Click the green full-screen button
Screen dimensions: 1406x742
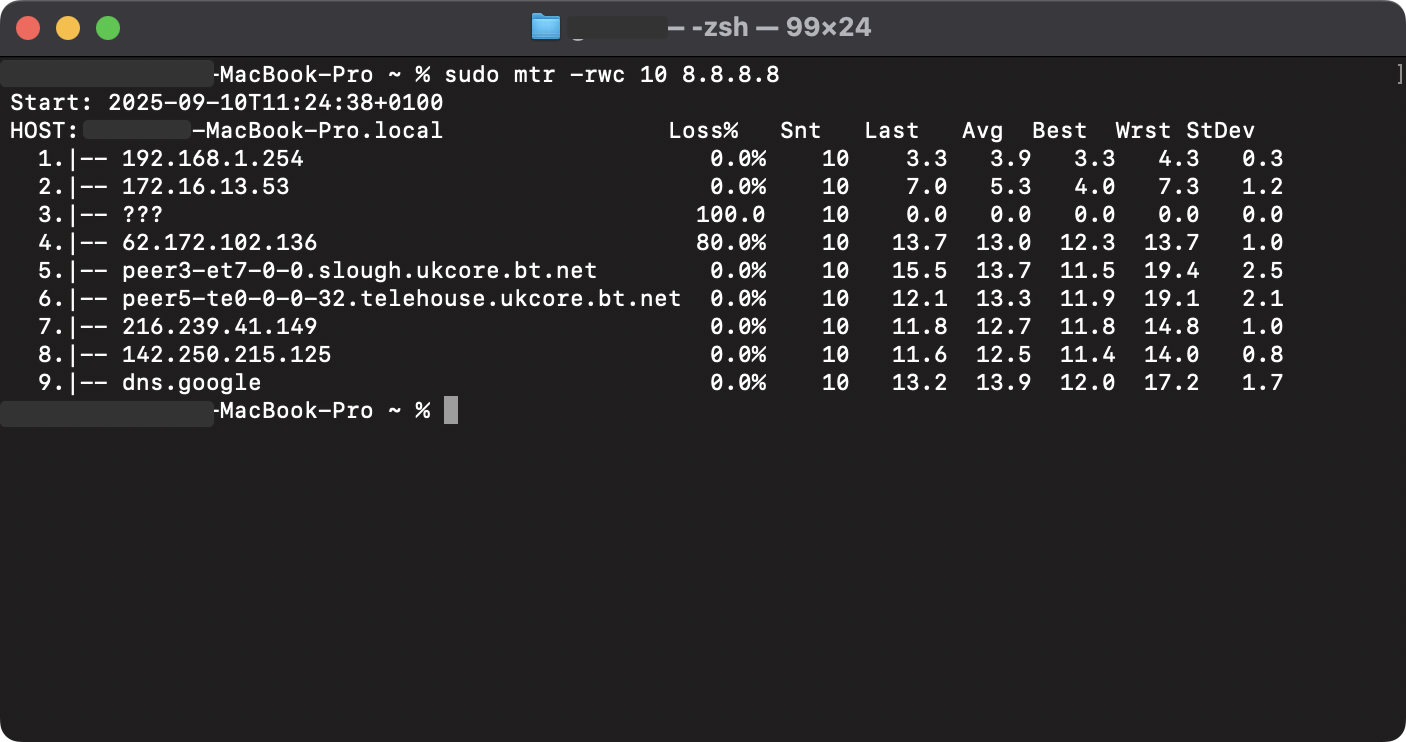point(106,27)
